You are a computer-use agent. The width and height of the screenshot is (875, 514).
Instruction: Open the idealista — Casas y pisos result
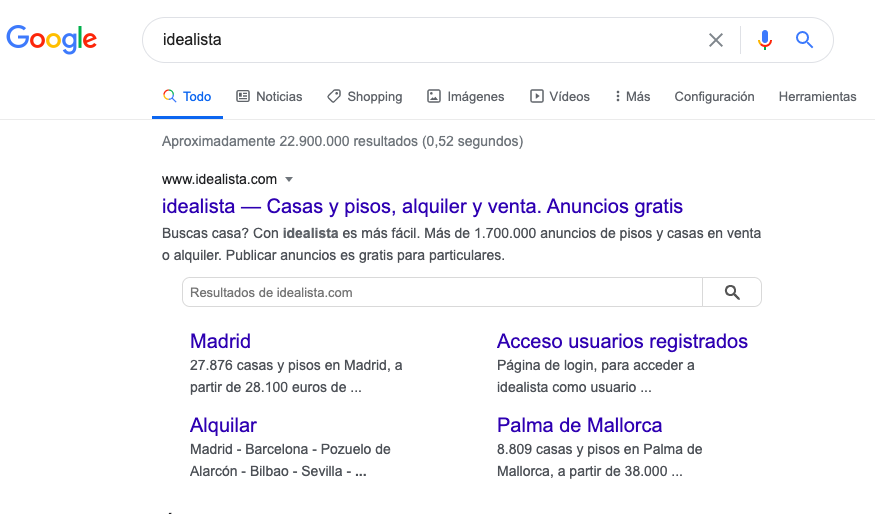422,206
